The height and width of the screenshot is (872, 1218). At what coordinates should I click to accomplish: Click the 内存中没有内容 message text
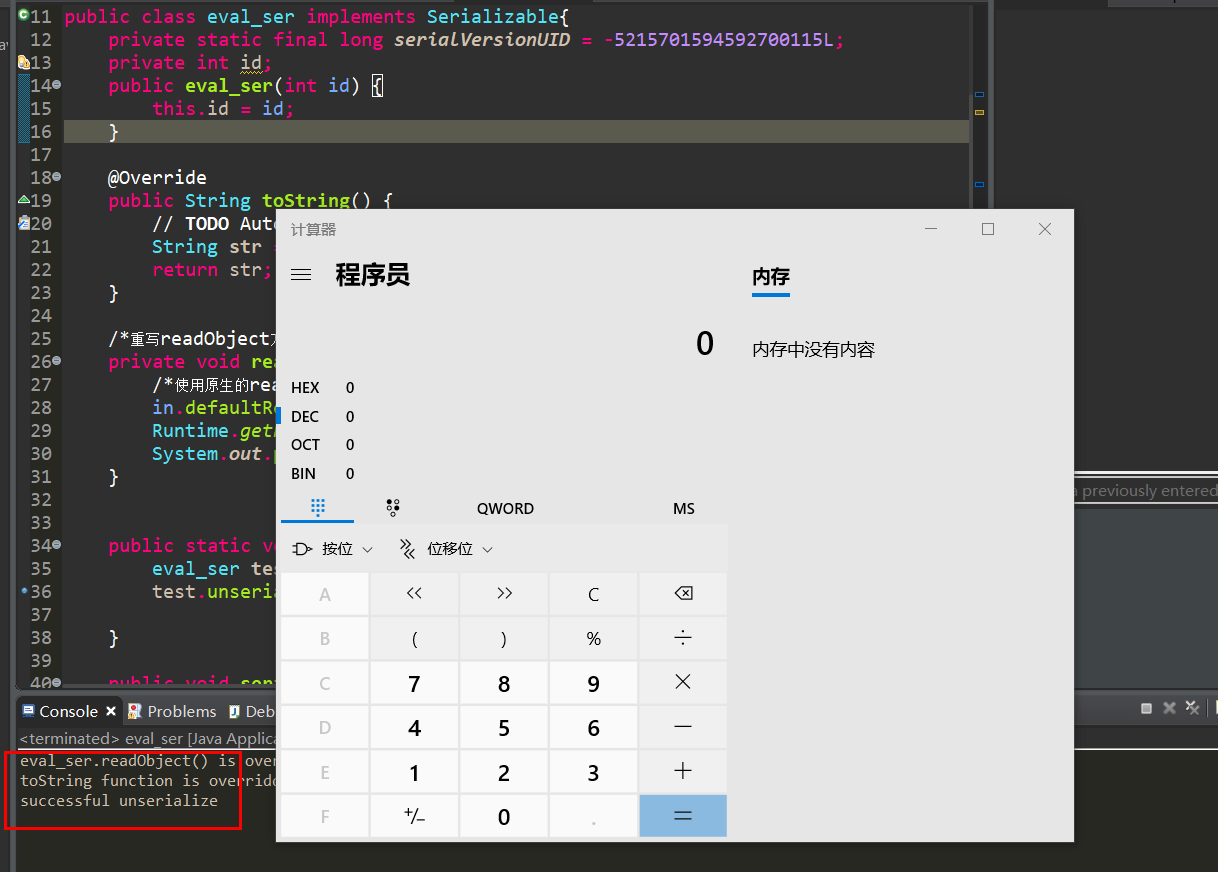[x=814, y=350]
